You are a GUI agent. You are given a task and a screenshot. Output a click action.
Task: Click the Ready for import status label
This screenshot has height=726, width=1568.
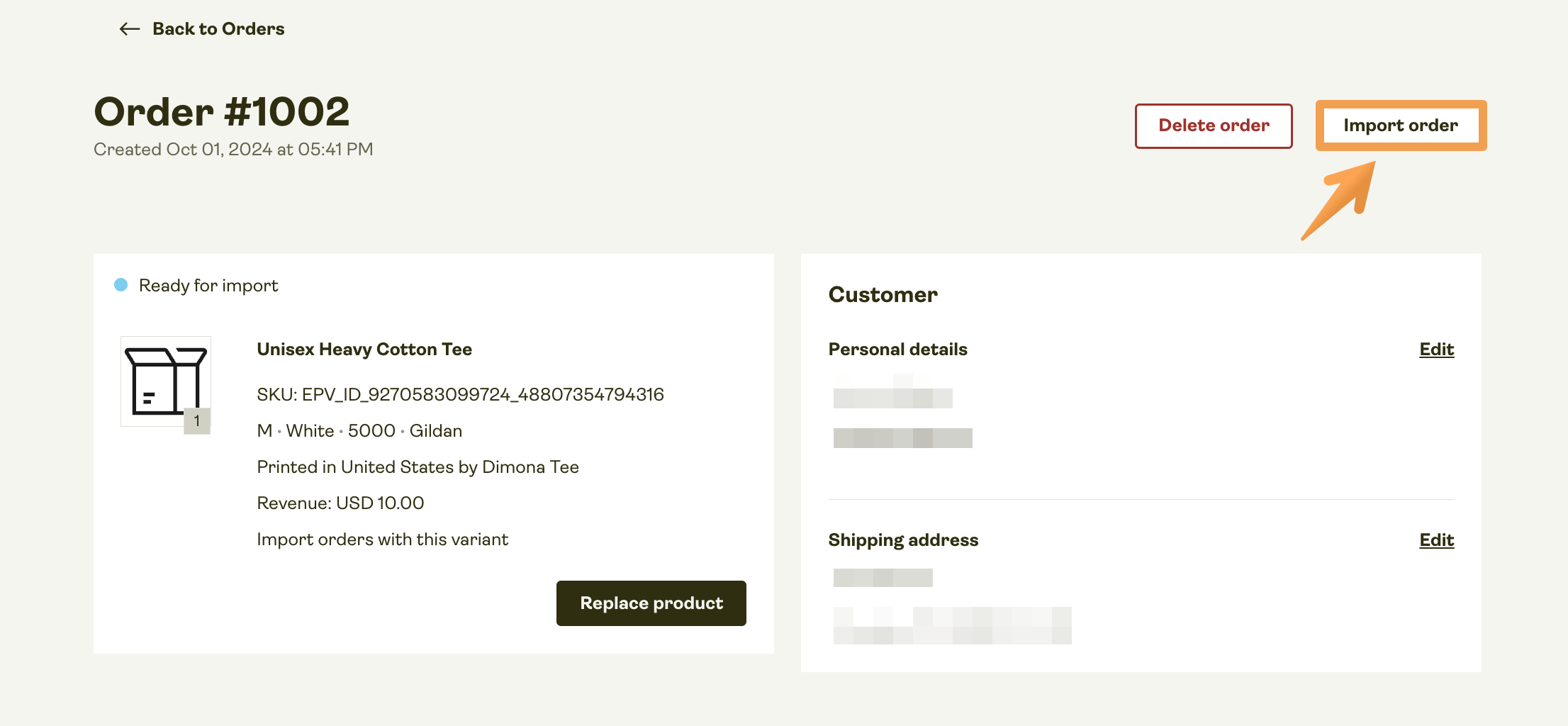tap(208, 286)
